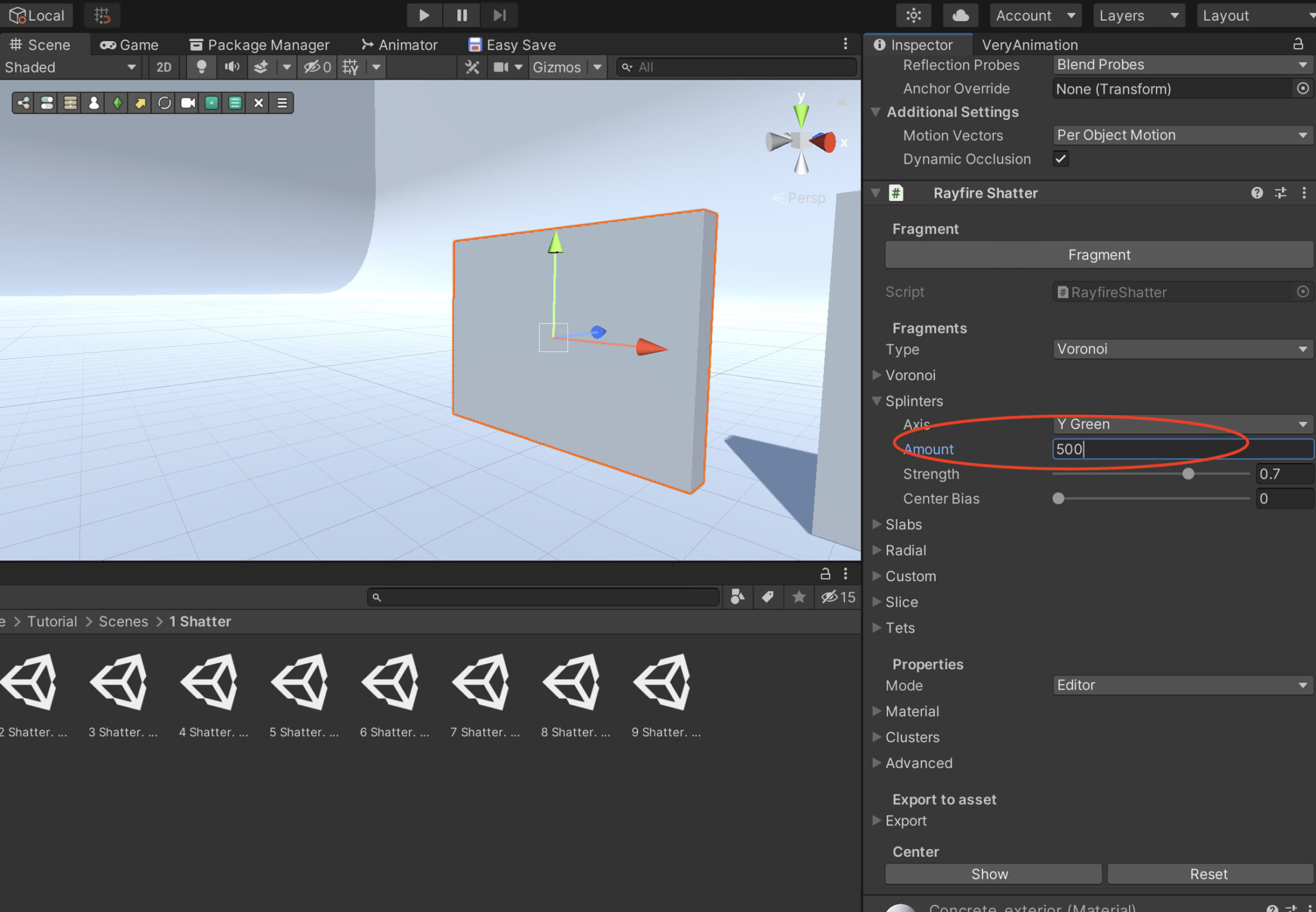Toggle audio in the Scene view toolbar

232,67
